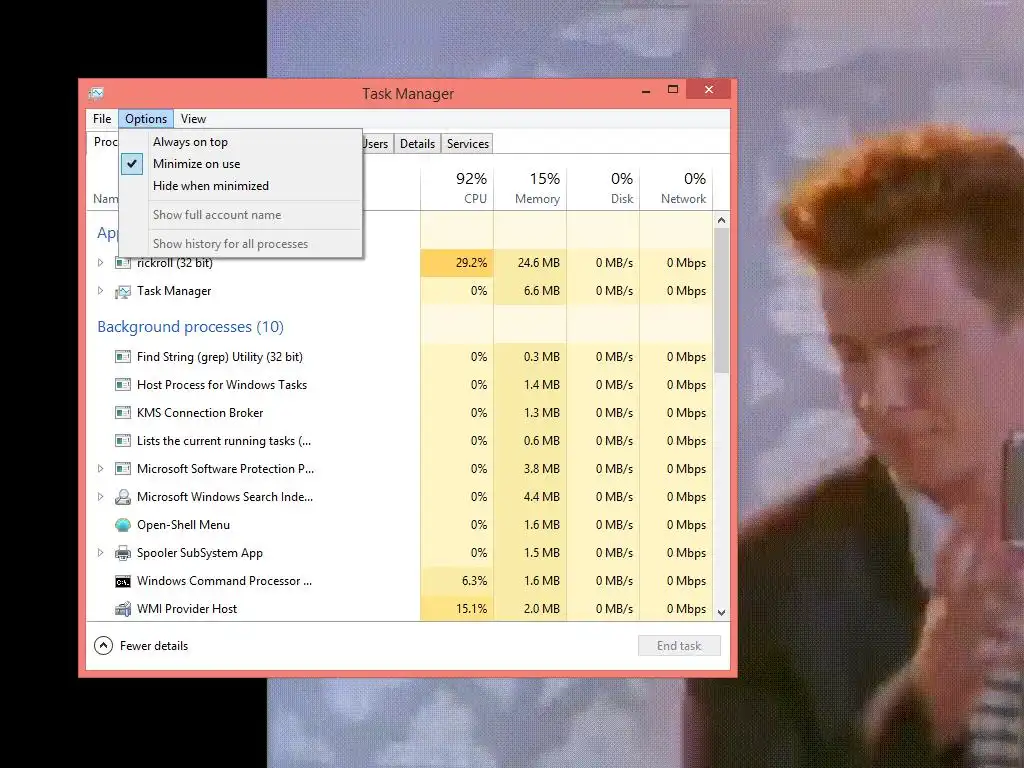Select the Host Process for Windows Tasks name

[222, 385]
